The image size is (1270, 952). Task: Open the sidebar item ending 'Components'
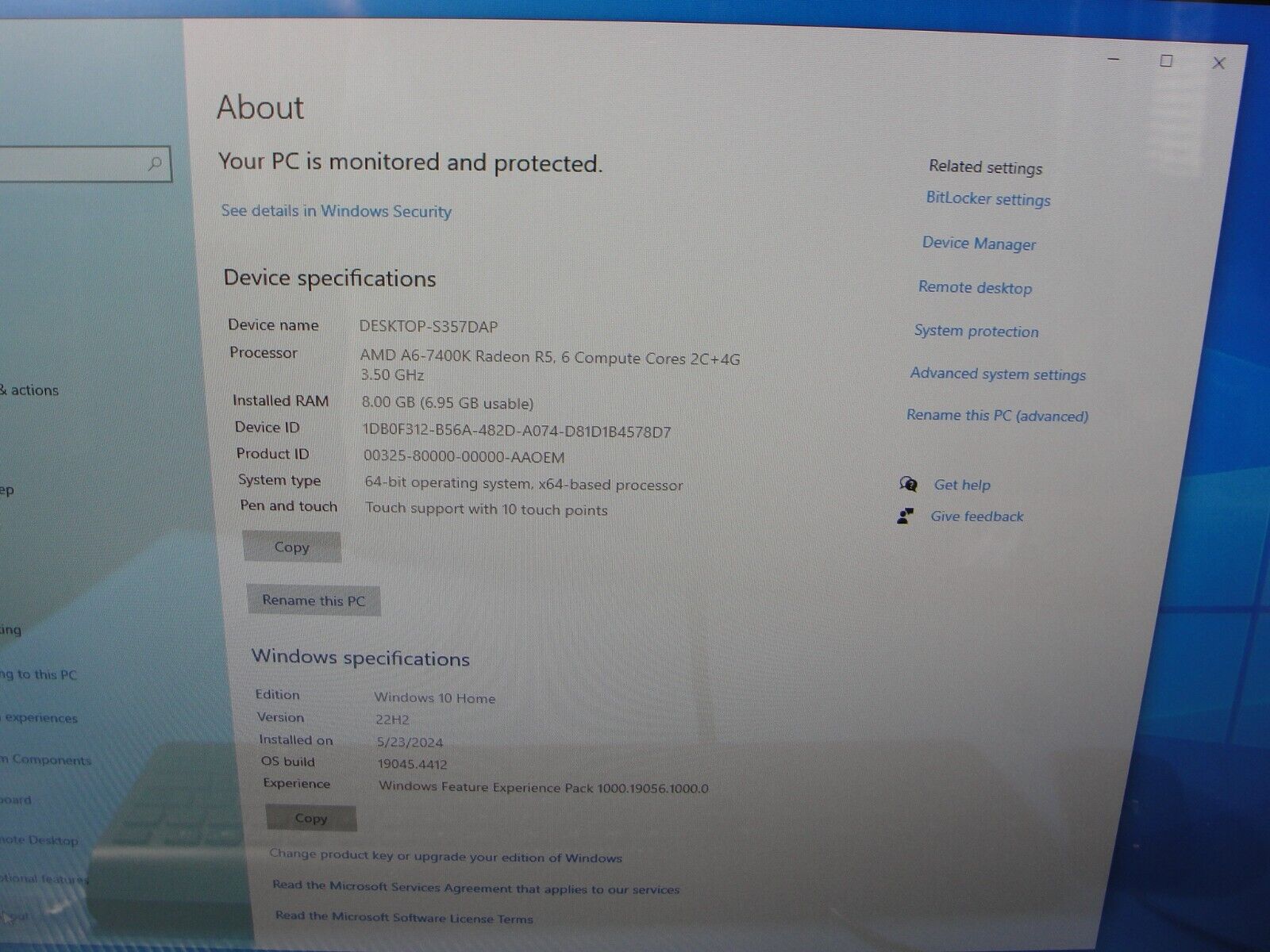coord(46,760)
